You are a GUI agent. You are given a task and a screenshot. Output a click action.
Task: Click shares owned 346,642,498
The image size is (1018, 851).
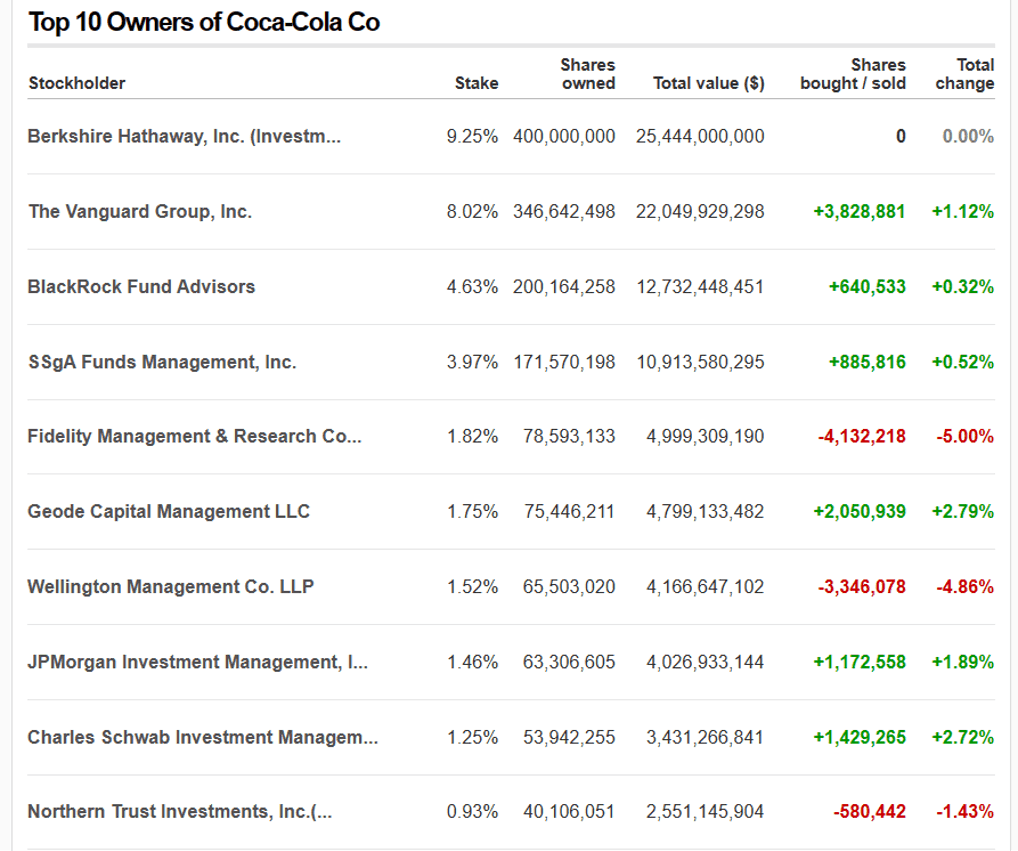click(564, 212)
